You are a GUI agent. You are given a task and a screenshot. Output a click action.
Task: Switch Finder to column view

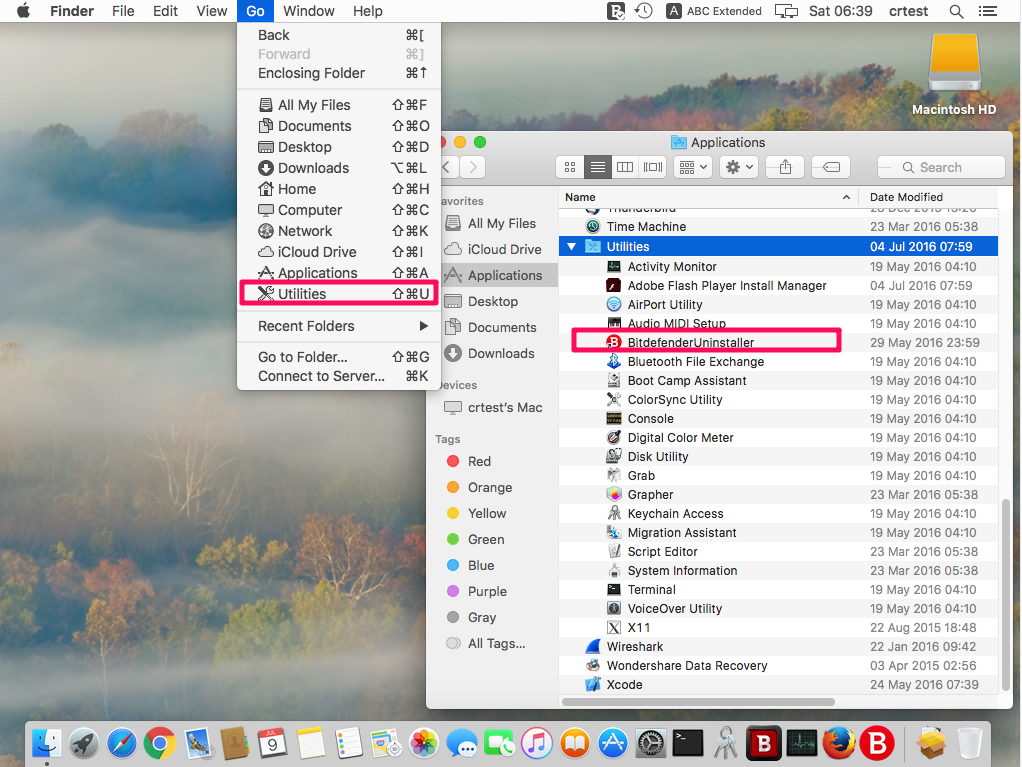pos(624,167)
